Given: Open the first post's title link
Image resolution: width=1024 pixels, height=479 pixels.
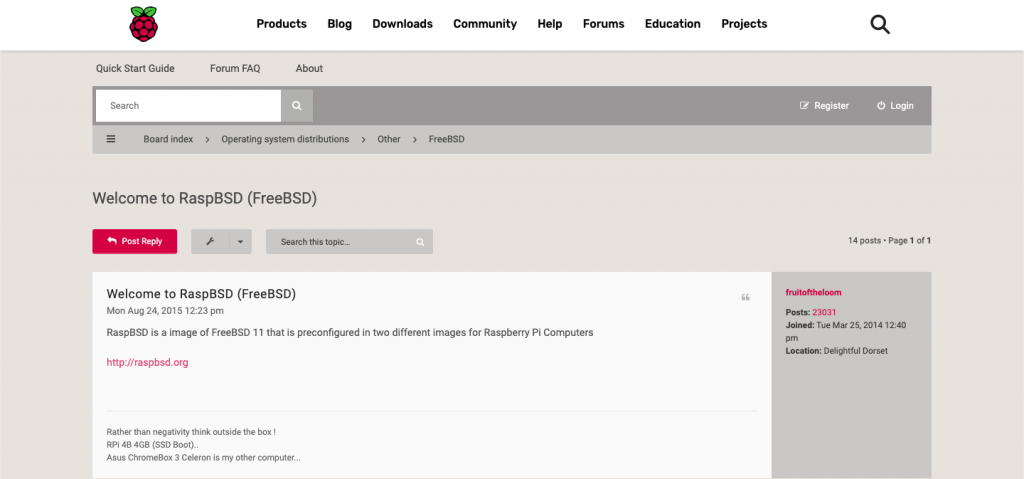Looking at the screenshot, I should pyautogui.click(x=201, y=294).
